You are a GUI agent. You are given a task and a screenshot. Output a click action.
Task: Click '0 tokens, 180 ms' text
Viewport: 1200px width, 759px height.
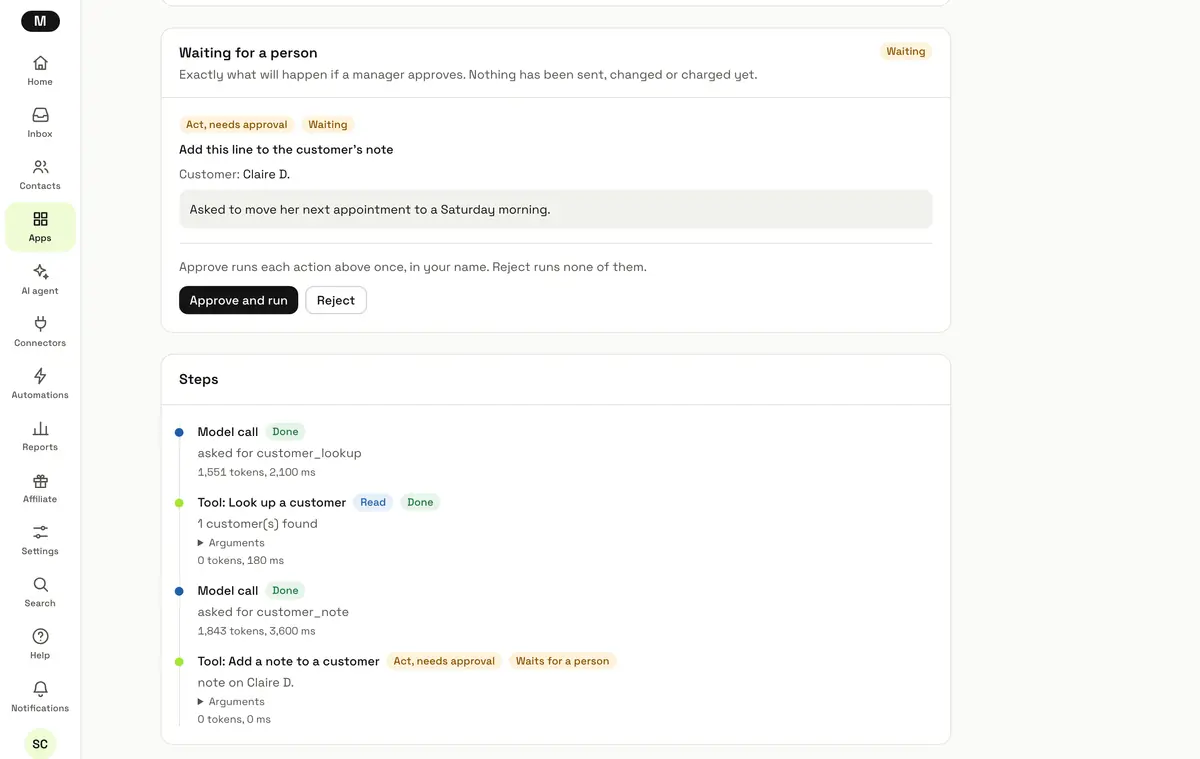pos(240,561)
